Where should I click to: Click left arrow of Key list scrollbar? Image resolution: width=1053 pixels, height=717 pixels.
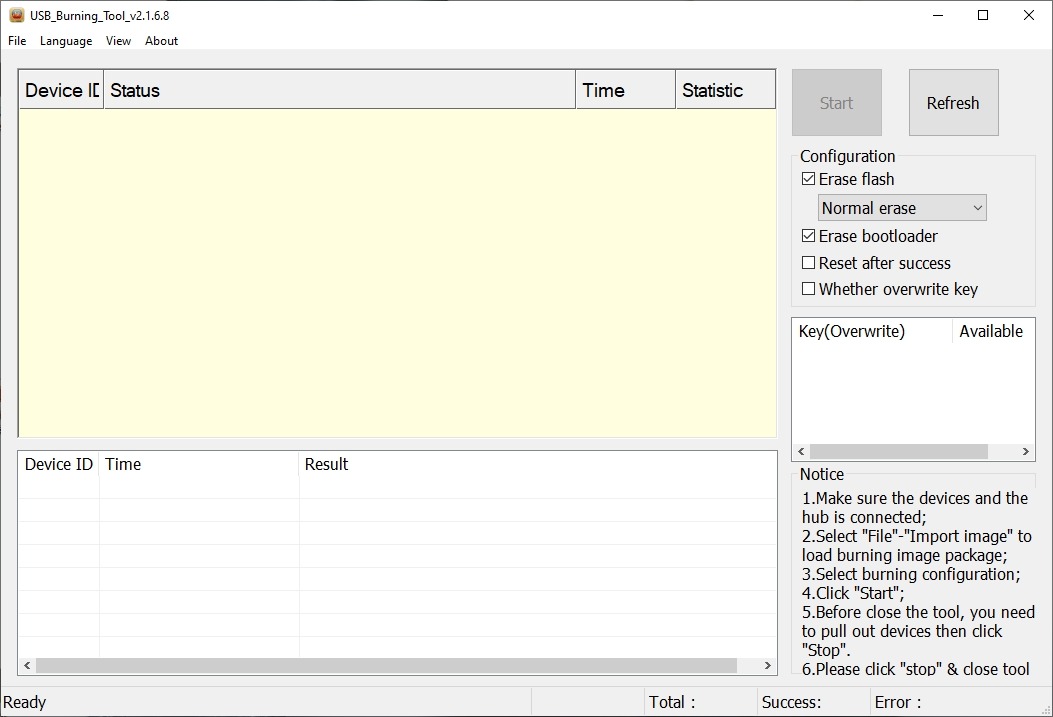coord(800,452)
